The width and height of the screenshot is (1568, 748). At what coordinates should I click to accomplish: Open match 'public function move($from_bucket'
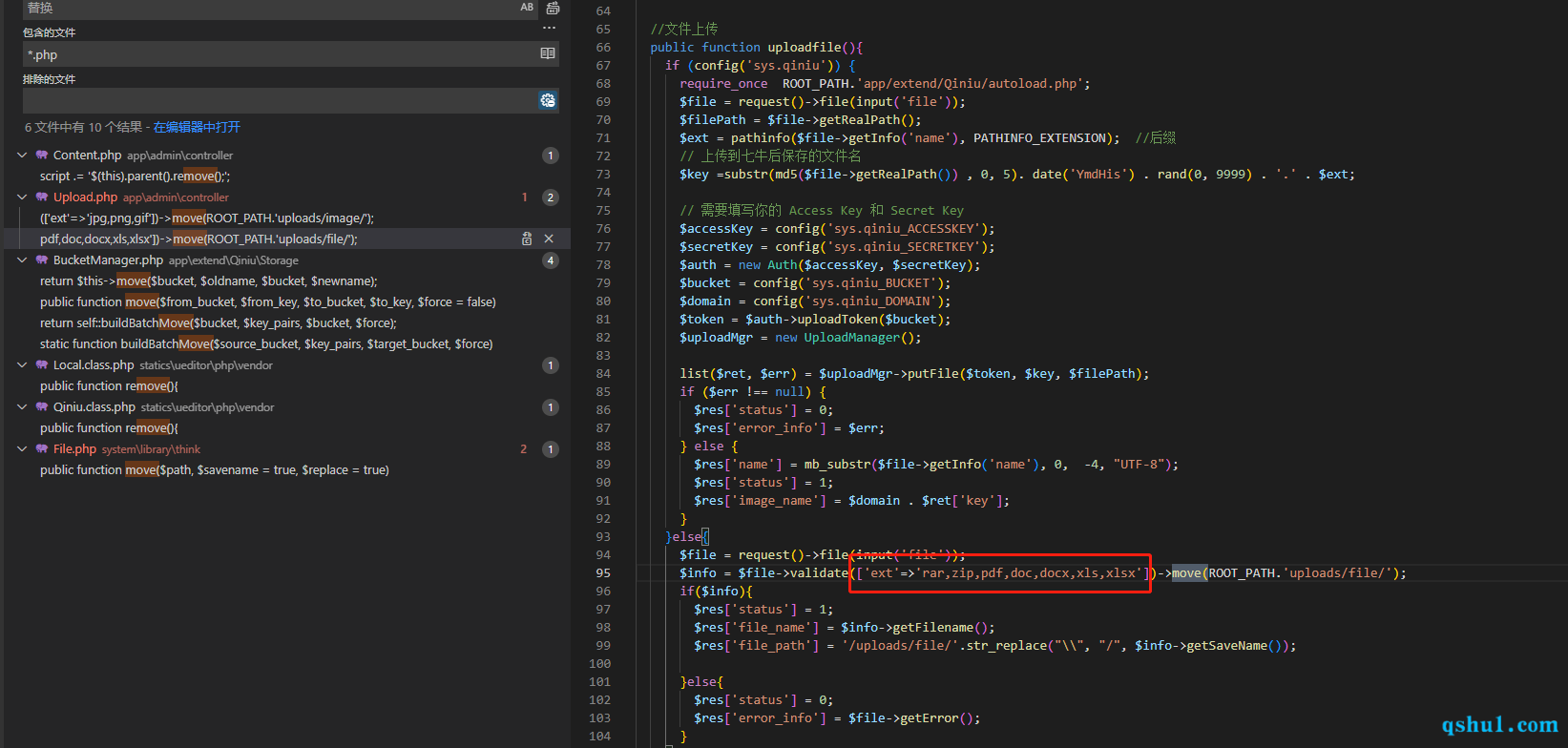point(268,302)
